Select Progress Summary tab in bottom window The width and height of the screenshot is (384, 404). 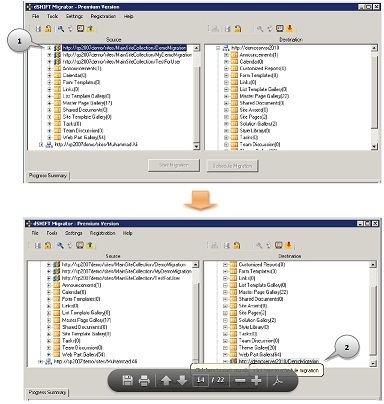click(47, 392)
